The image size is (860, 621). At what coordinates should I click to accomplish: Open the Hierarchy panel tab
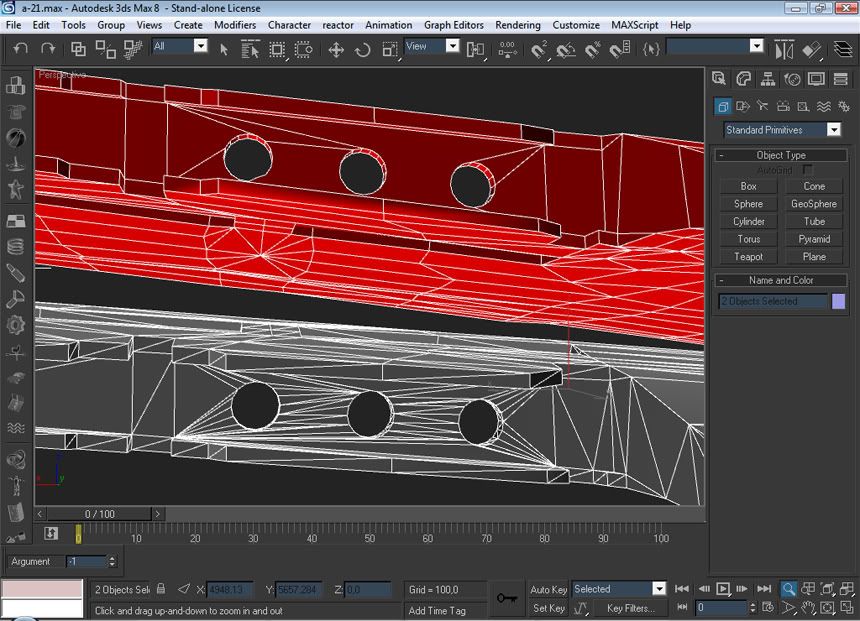pyautogui.click(x=768, y=79)
